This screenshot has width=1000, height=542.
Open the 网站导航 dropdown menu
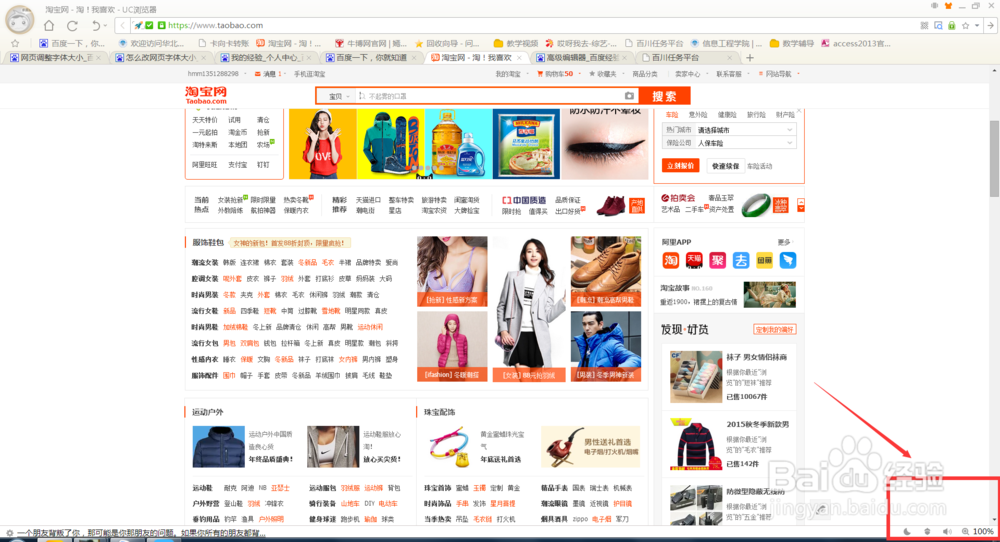pyautogui.click(x=779, y=74)
